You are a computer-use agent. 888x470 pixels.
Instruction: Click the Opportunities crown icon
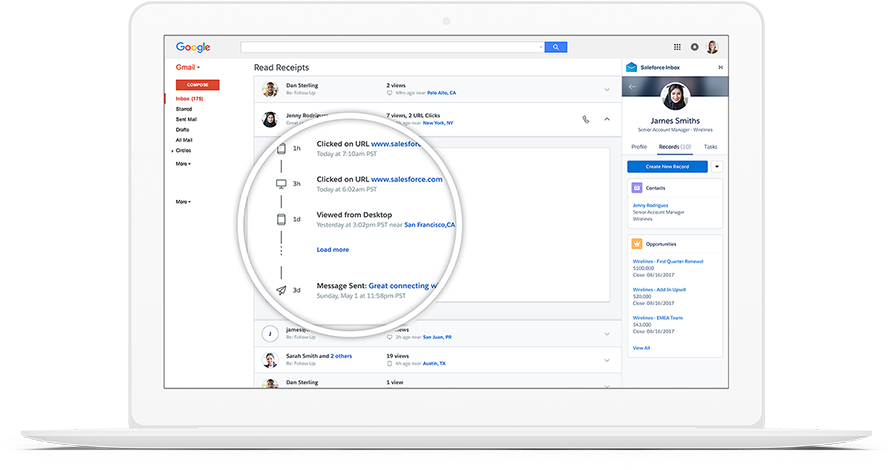637,244
